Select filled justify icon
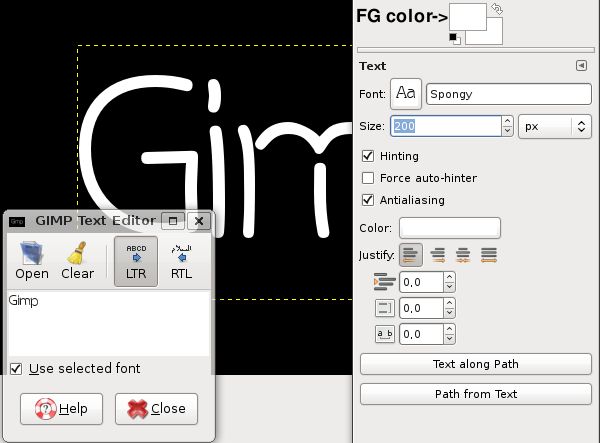 489,255
